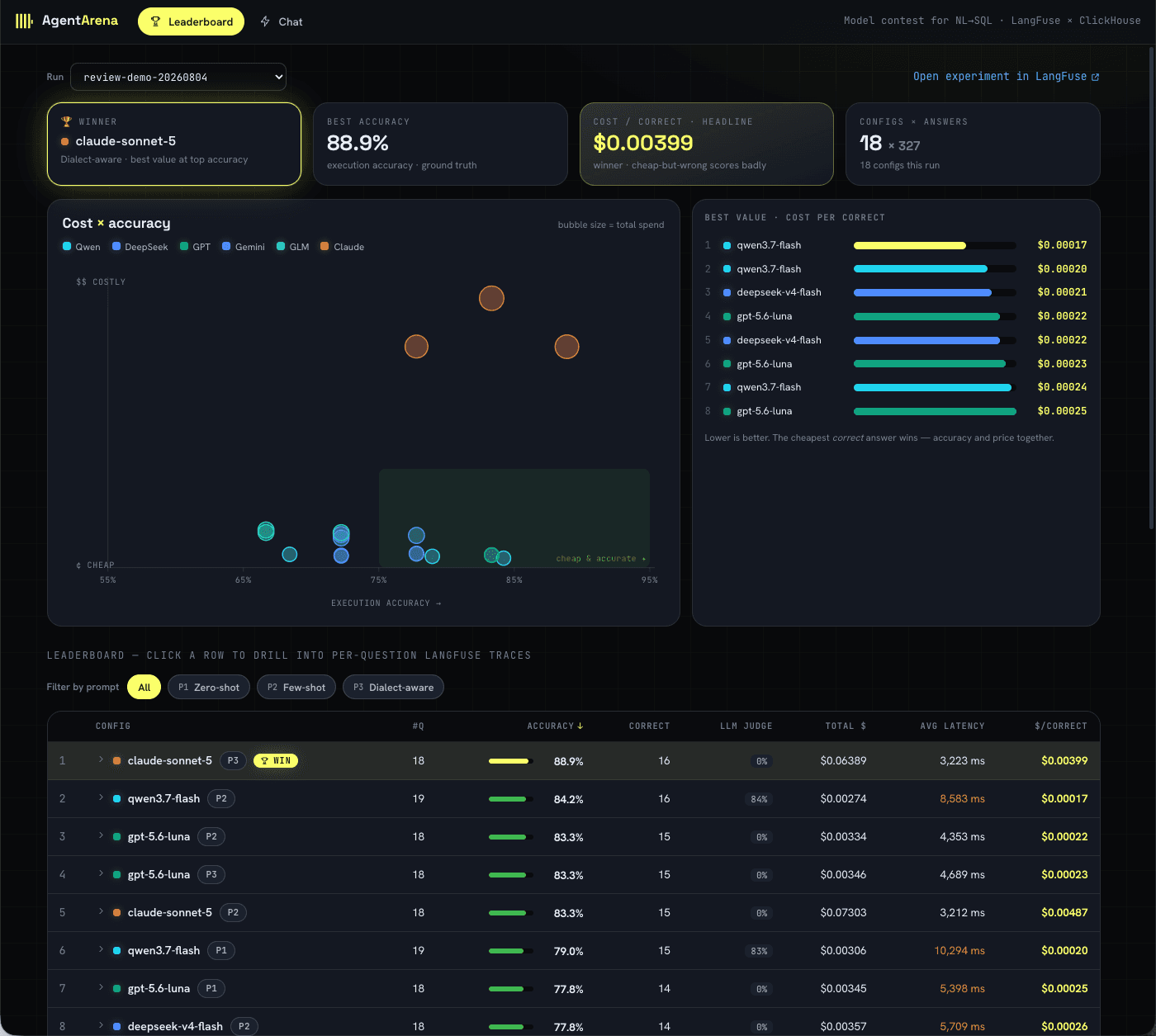1156x1036 pixels.
Task: Sort by LLM Judge column header
Action: (x=746, y=726)
